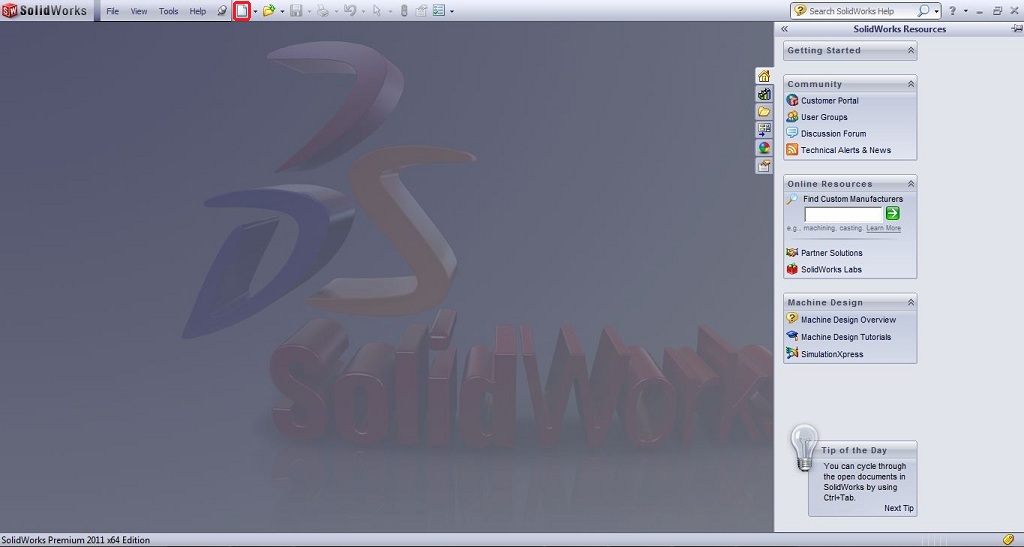Click the Print icon in the toolbar

click(x=323, y=11)
